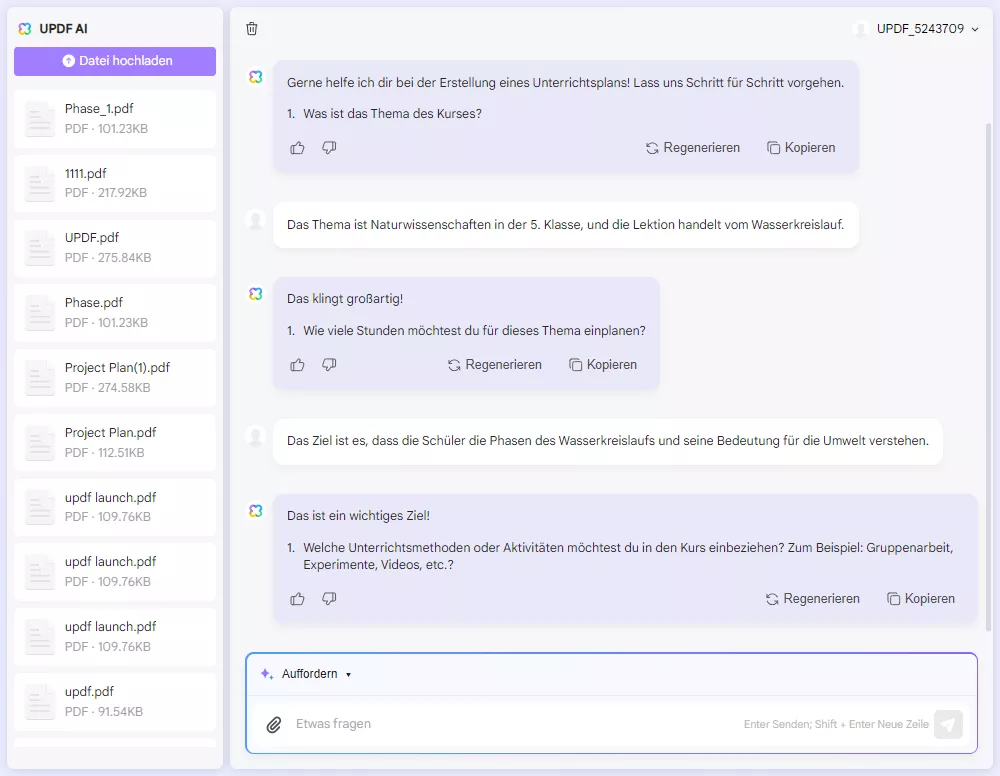Click the 'PDF · 217.92KB' size label
Viewport: 1000px width, 776px height.
pos(106,193)
